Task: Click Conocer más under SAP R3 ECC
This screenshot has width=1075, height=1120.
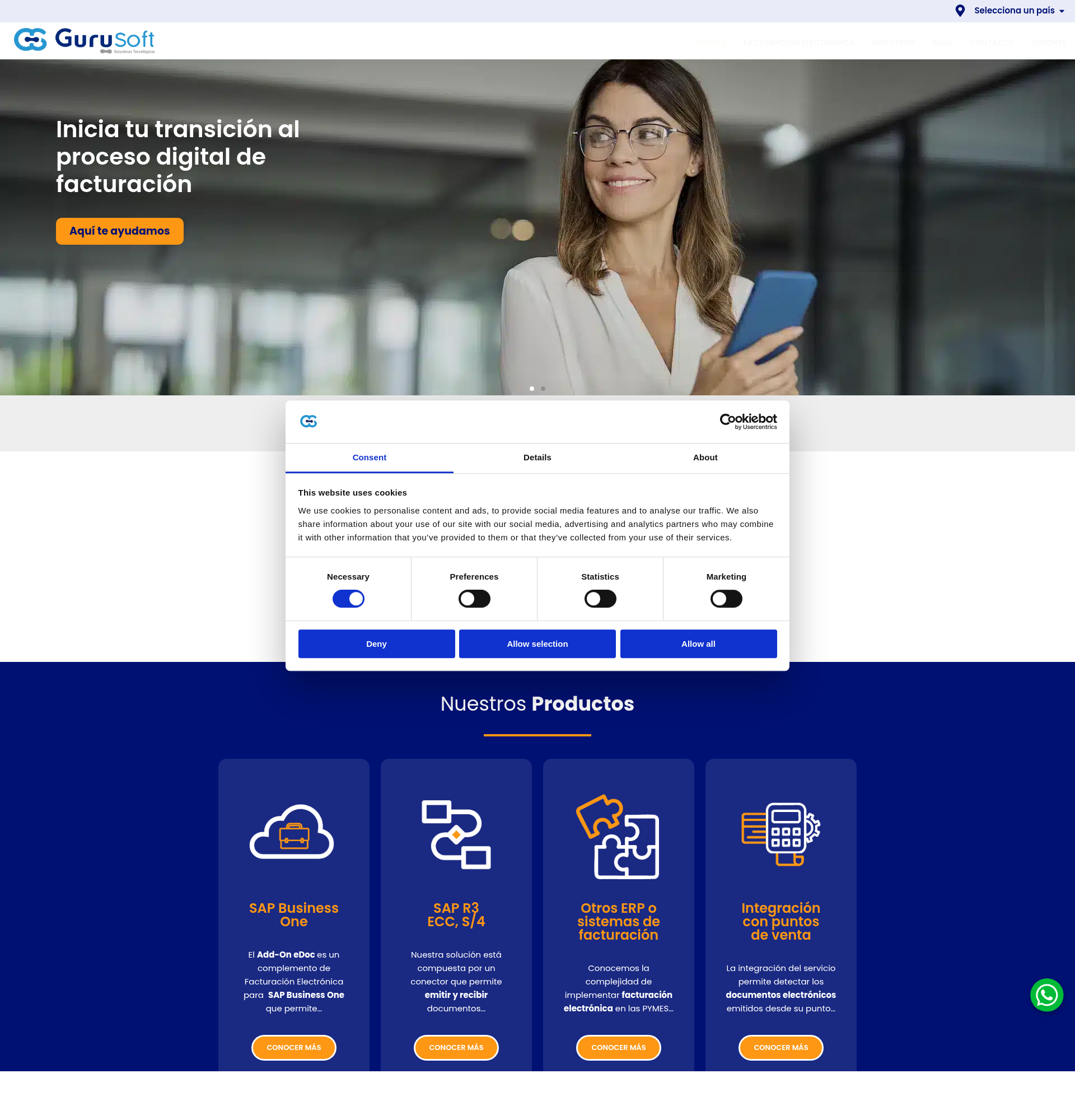Action: pyautogui.click(x=456, y=1047)
